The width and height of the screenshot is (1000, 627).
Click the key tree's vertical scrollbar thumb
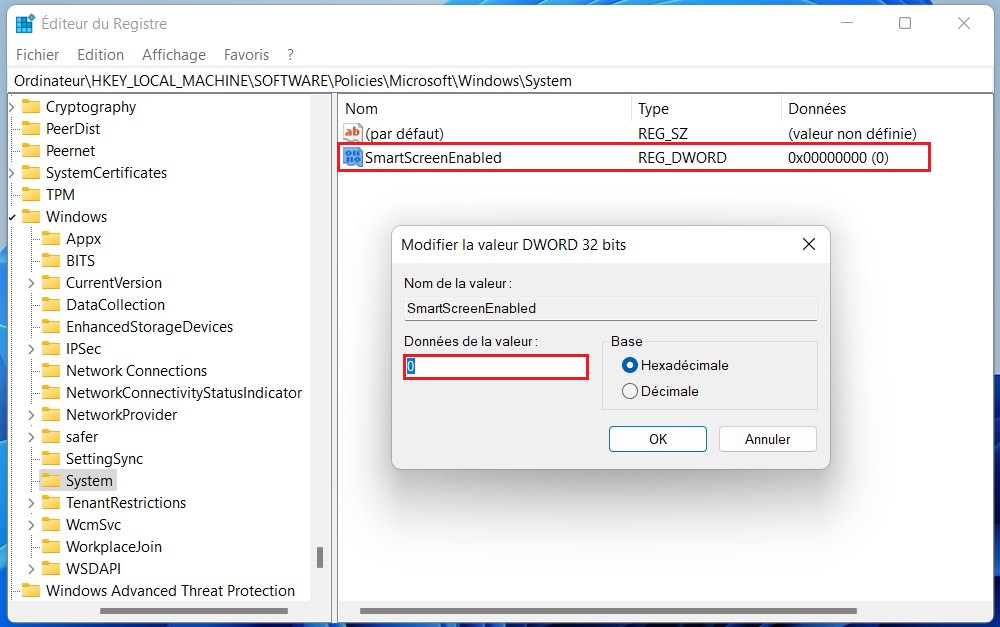pyautogui.click(x=320, y=557)
